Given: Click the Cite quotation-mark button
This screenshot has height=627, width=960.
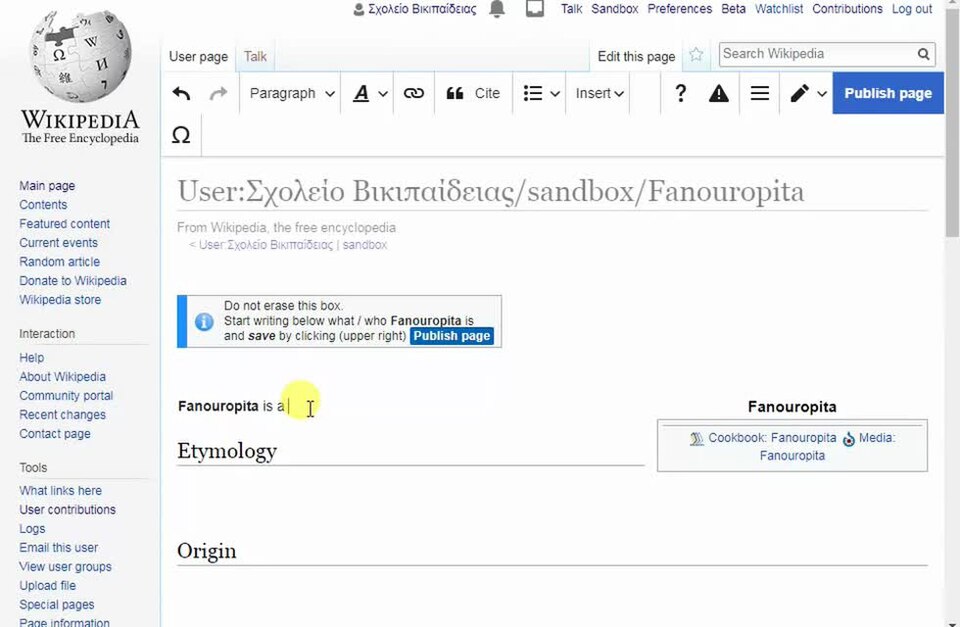Looking at the screenshot, I should coord(473,94).
